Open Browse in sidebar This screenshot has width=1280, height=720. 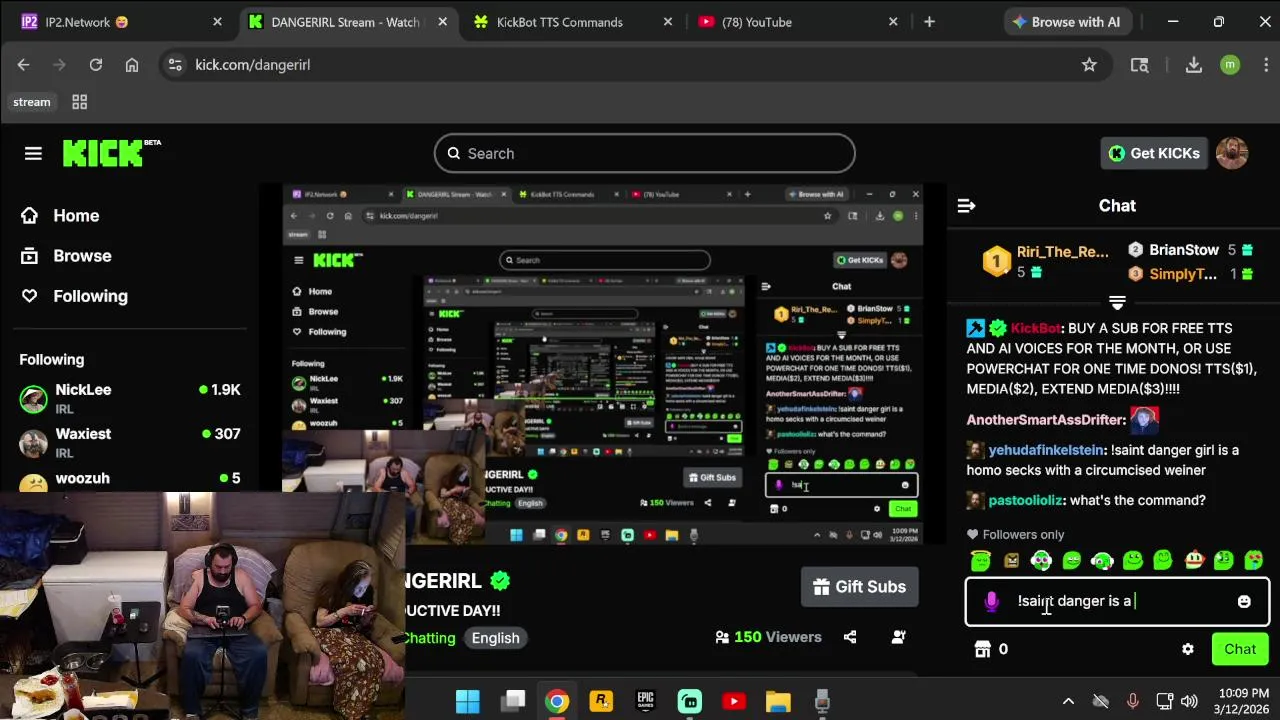[66, 256]
